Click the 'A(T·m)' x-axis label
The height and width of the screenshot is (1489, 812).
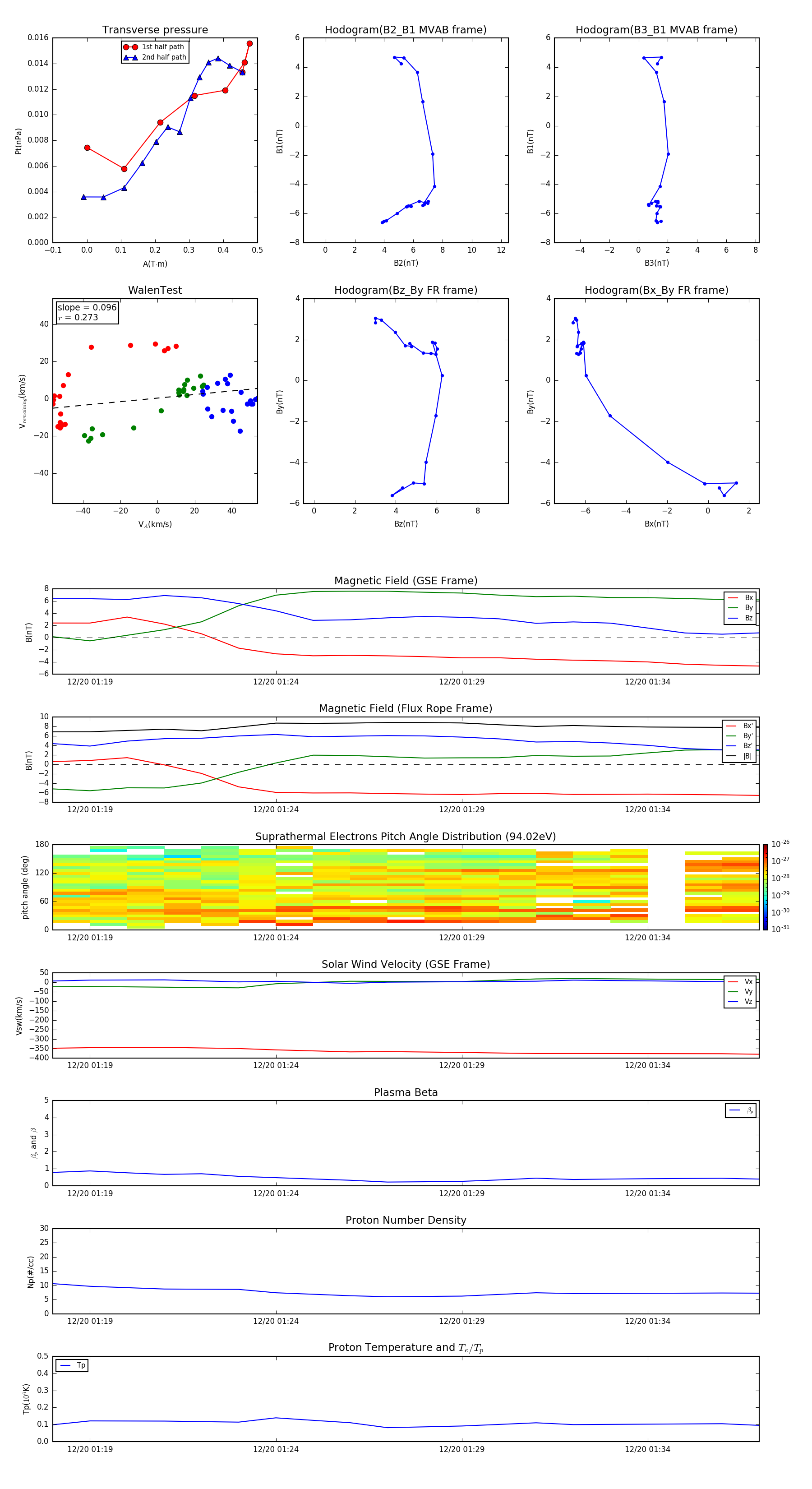click(x=155, y=264)
